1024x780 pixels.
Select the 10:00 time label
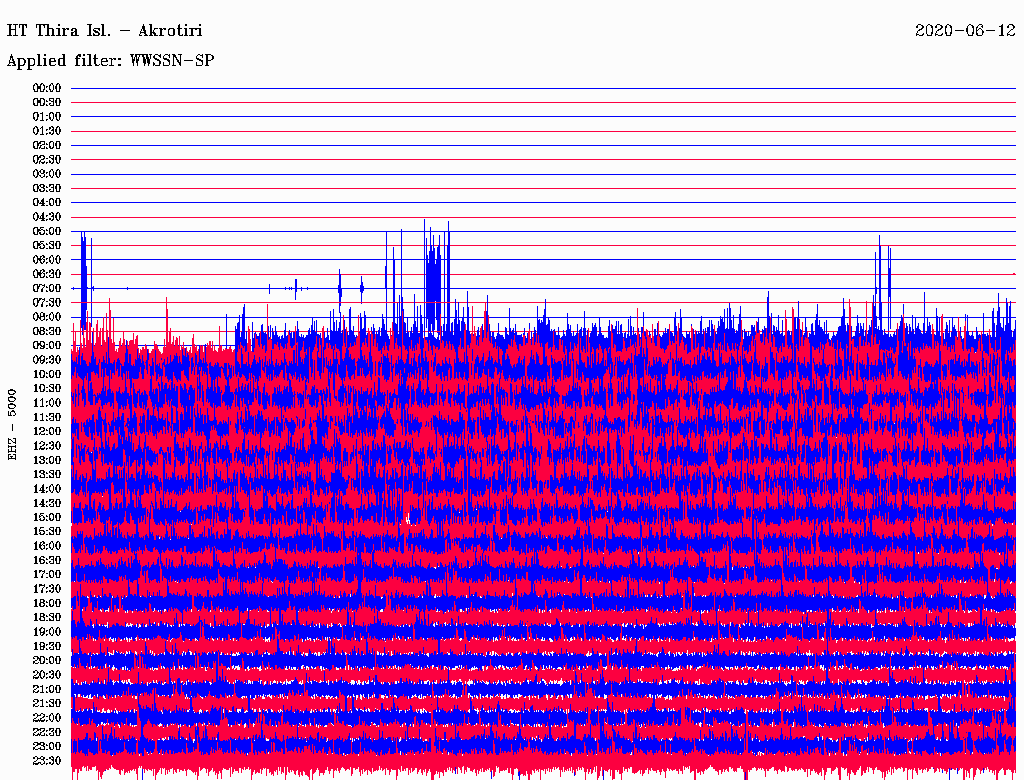pyautogui.click(x=47, y=374)
